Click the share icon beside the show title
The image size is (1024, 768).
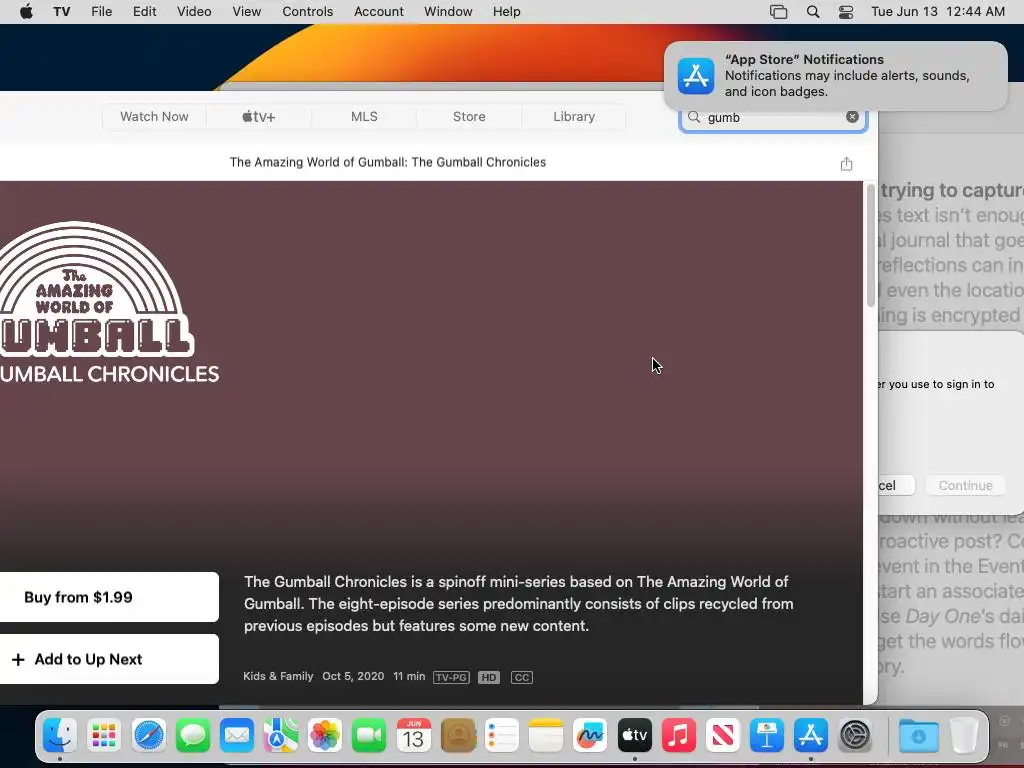click(846, 163)
